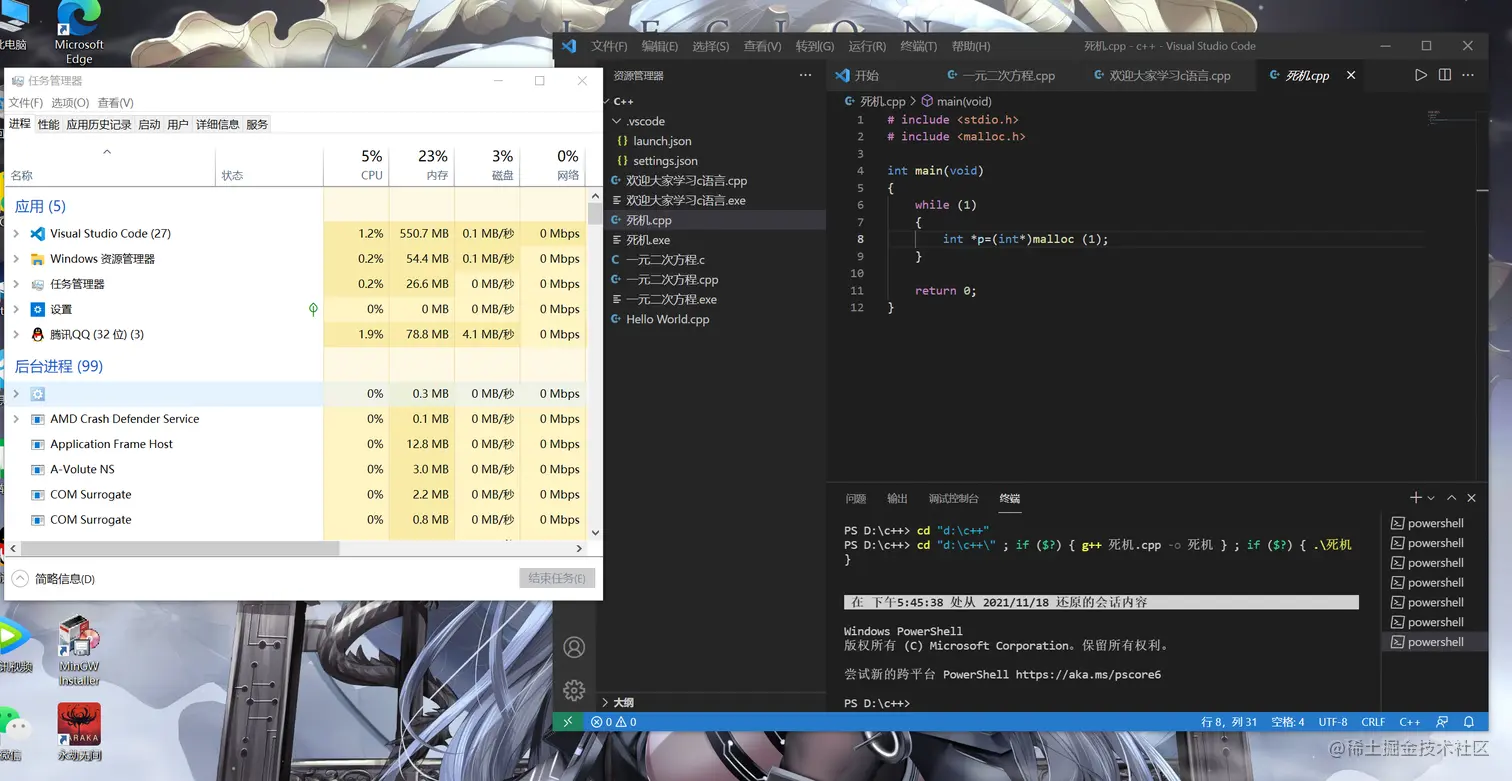Close the 死机.cpp editor tab
This screenshot has width=1512, height=781.
pos(1351,75)
